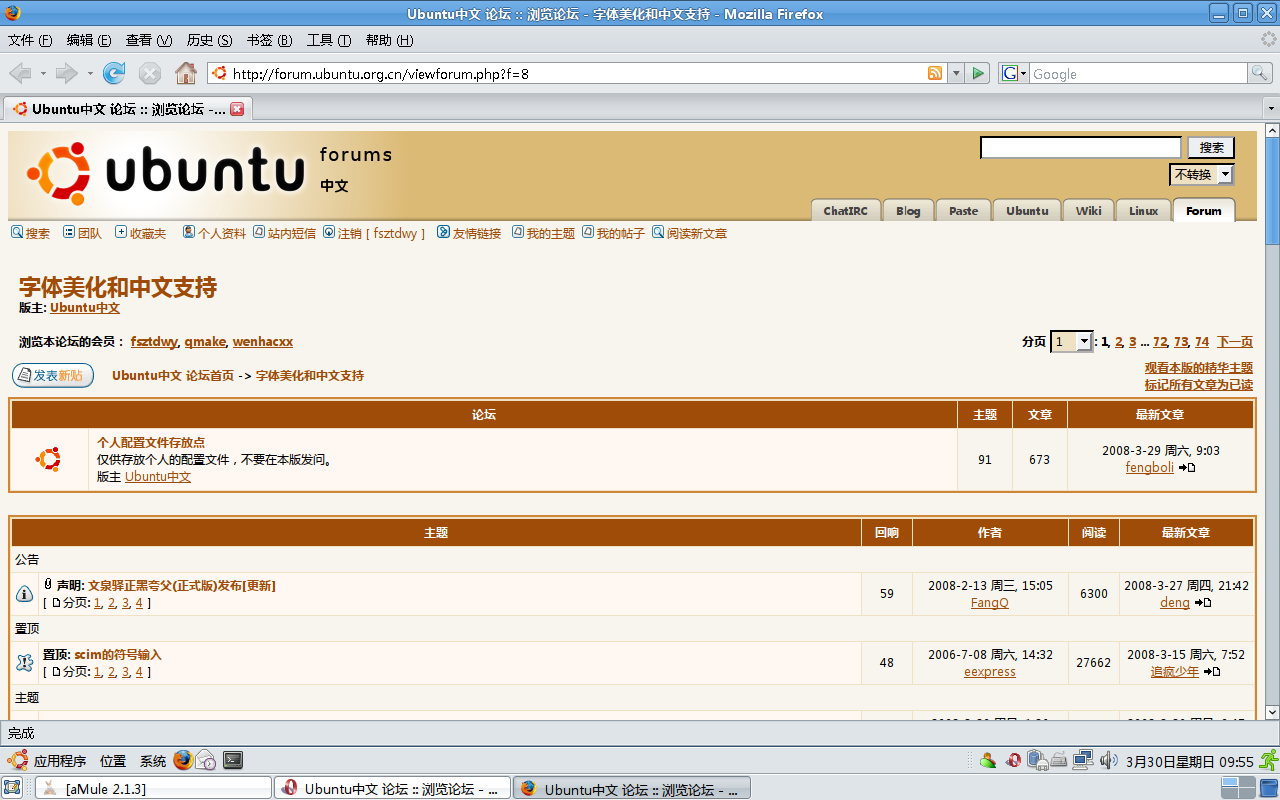Click the volume speaker tray icon

pos(1108,761)
